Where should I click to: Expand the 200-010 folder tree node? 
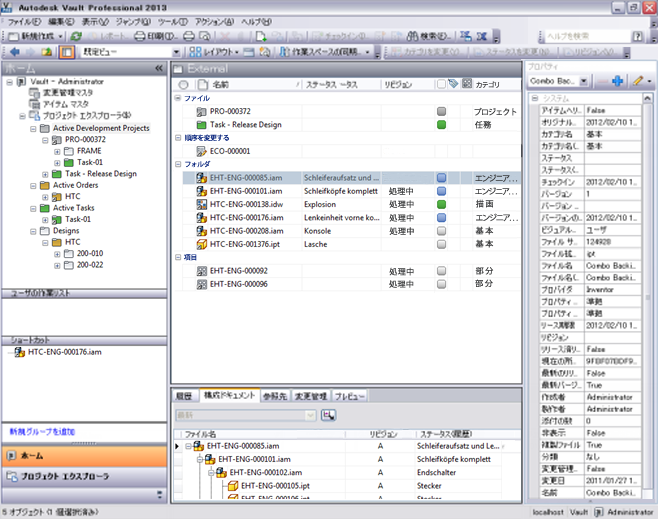click(x=57, y=254)
